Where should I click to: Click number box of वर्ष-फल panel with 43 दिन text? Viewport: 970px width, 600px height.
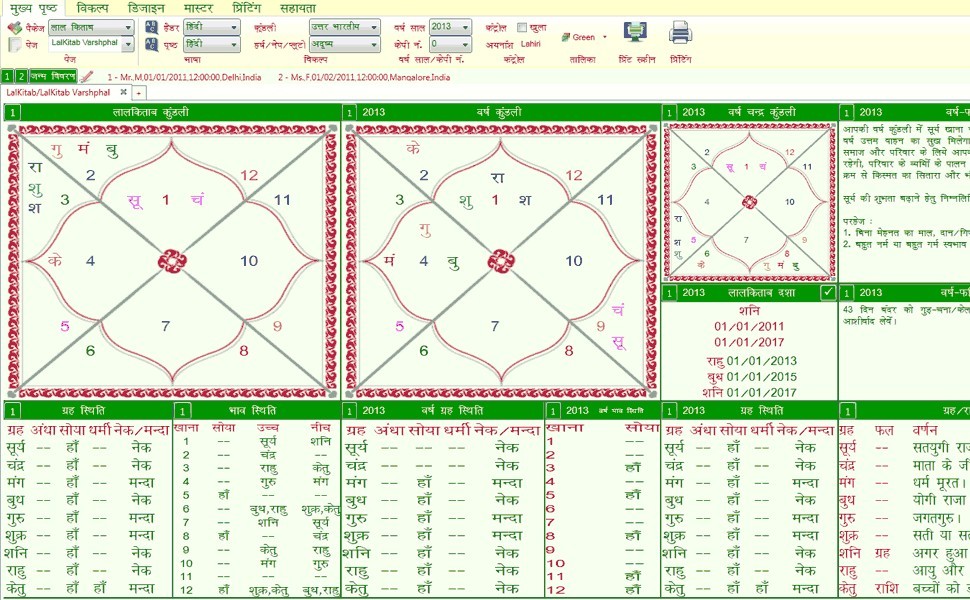846,293
